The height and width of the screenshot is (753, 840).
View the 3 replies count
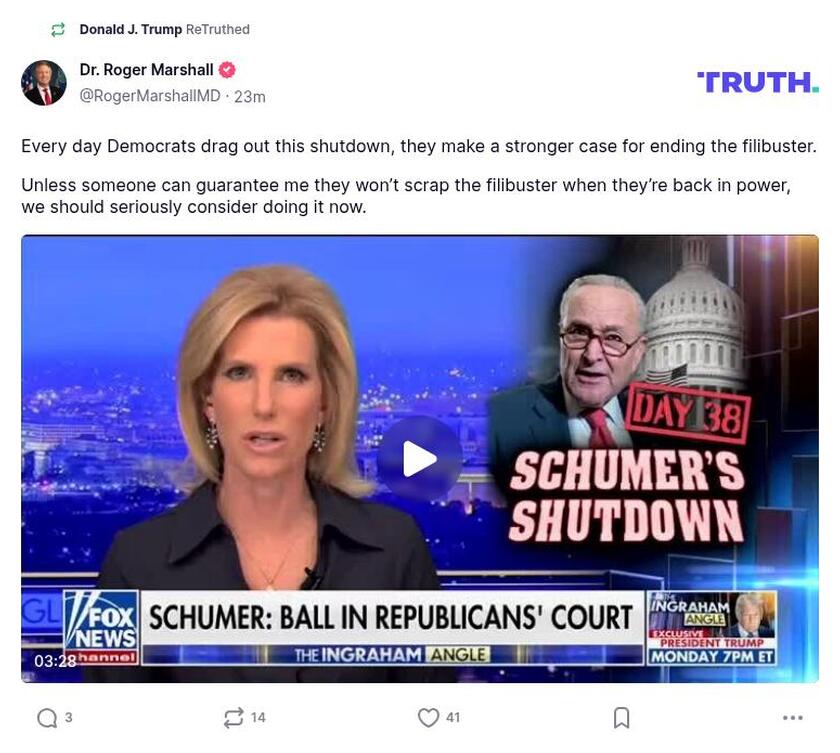click(69, 718)
